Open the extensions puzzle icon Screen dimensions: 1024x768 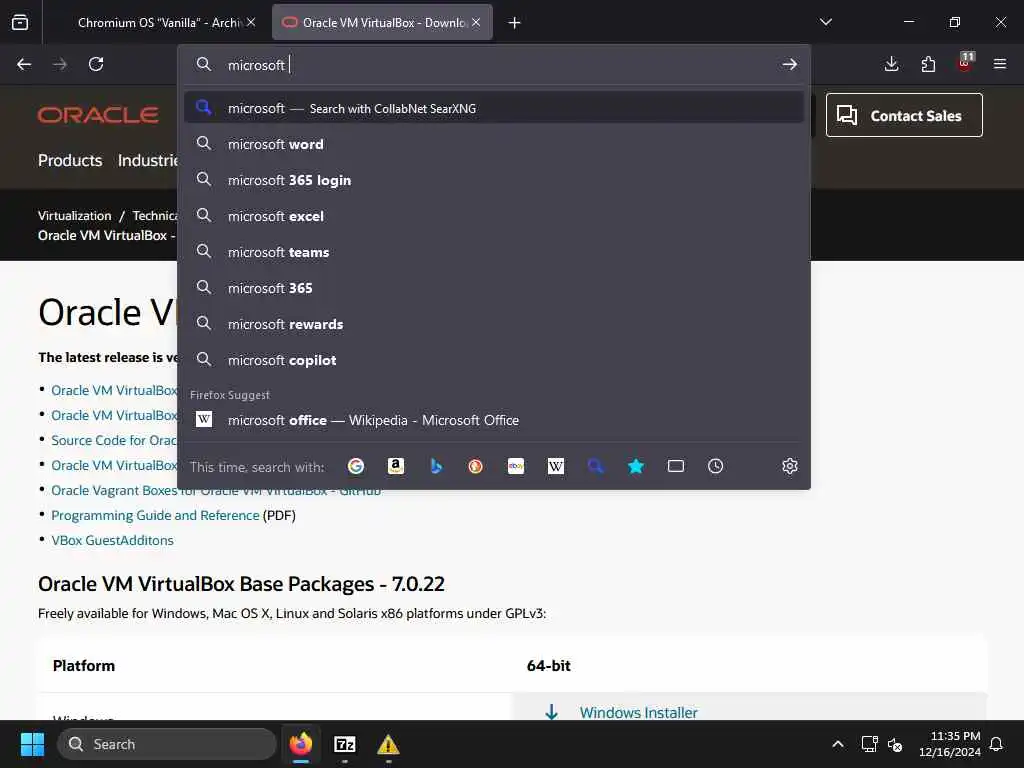[x=928, y=64]
